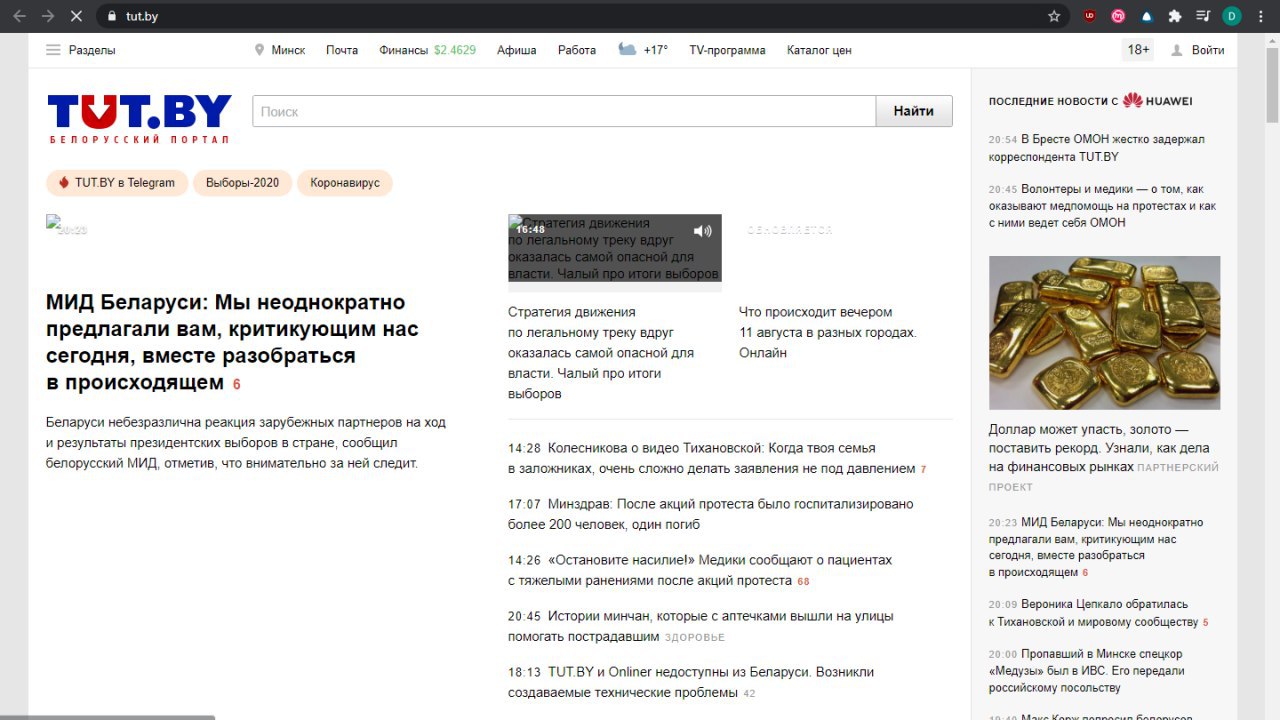
Task: Open the media control playlist icon
Action: pyautogui.click(x=1203, y=16)
